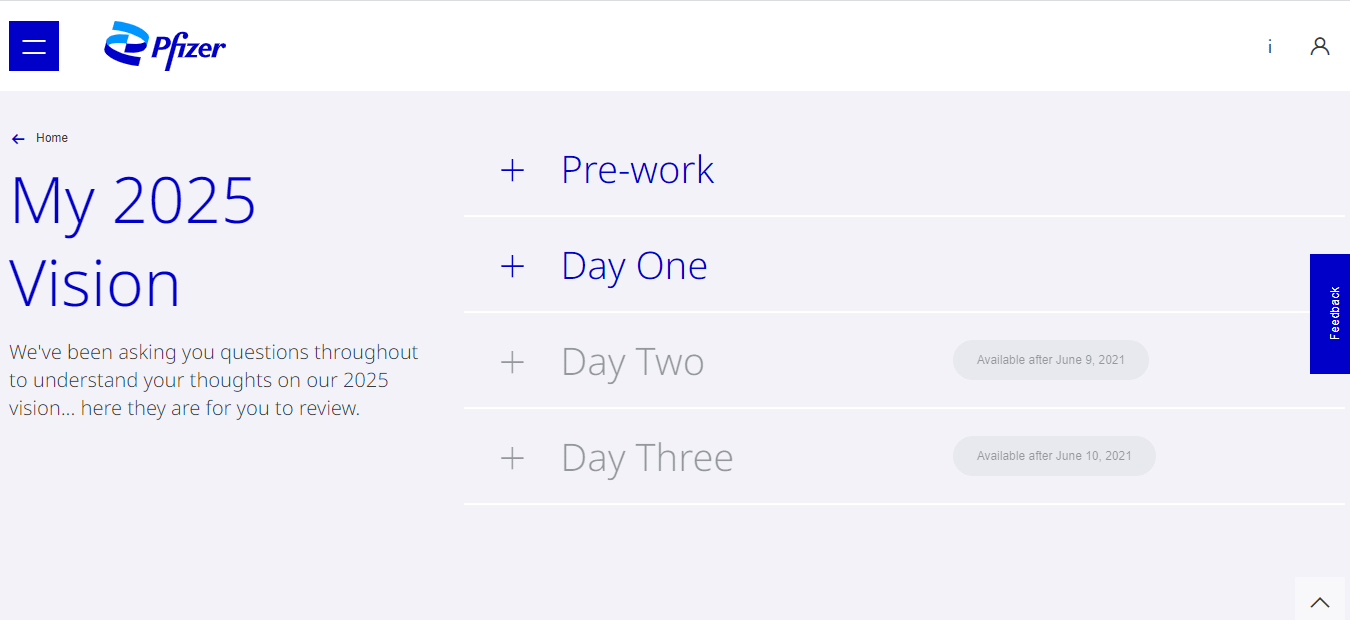Open the Feedback side tab
The height and width of the screenshot is (620, 1350).
(x=1330, y=314)
